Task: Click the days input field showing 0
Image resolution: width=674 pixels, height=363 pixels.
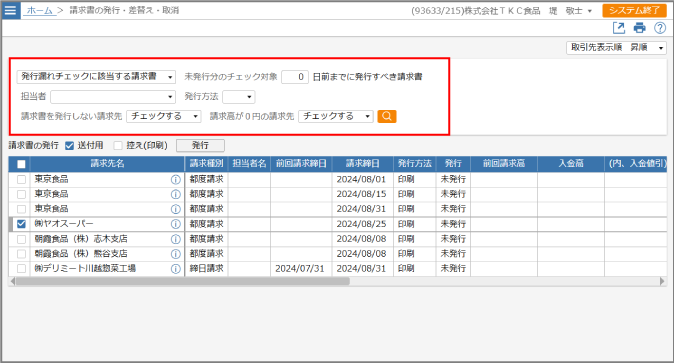Action: point(295,77)
